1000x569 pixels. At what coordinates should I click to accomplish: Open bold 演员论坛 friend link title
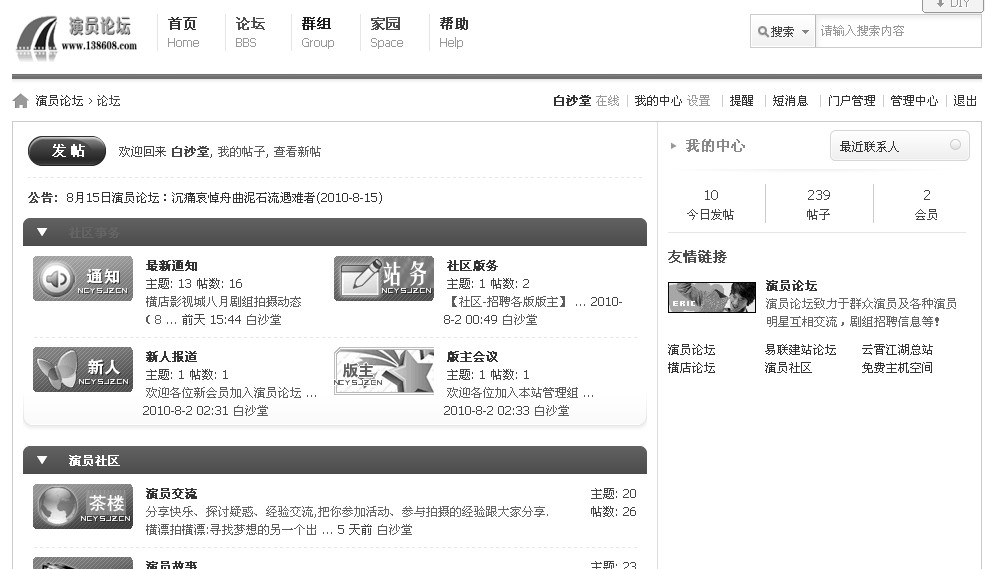tap(791, 286)
